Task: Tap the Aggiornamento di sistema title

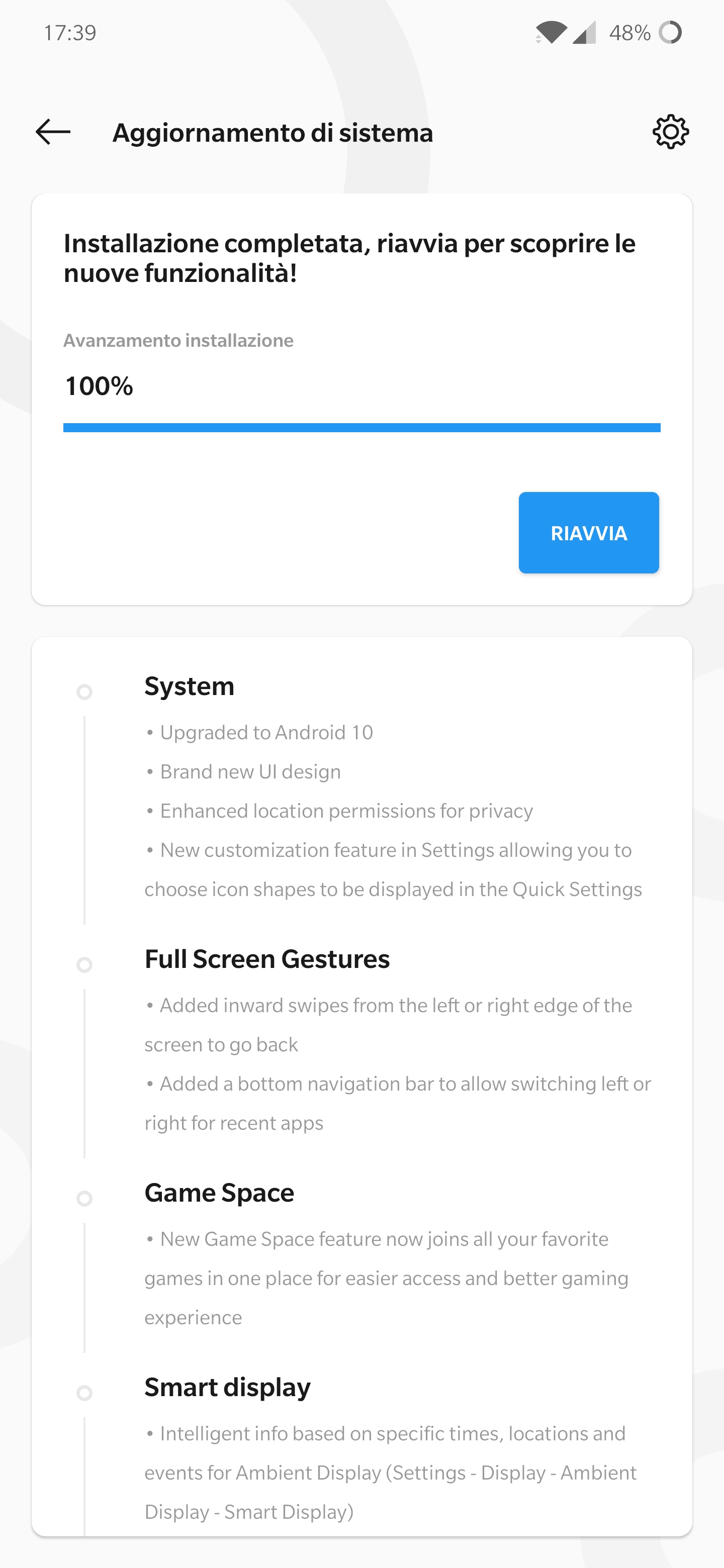Action: [x=273, y=132]
